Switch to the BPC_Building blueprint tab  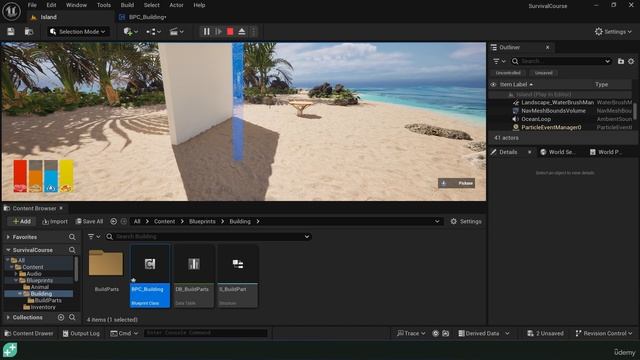coord(147,17)
